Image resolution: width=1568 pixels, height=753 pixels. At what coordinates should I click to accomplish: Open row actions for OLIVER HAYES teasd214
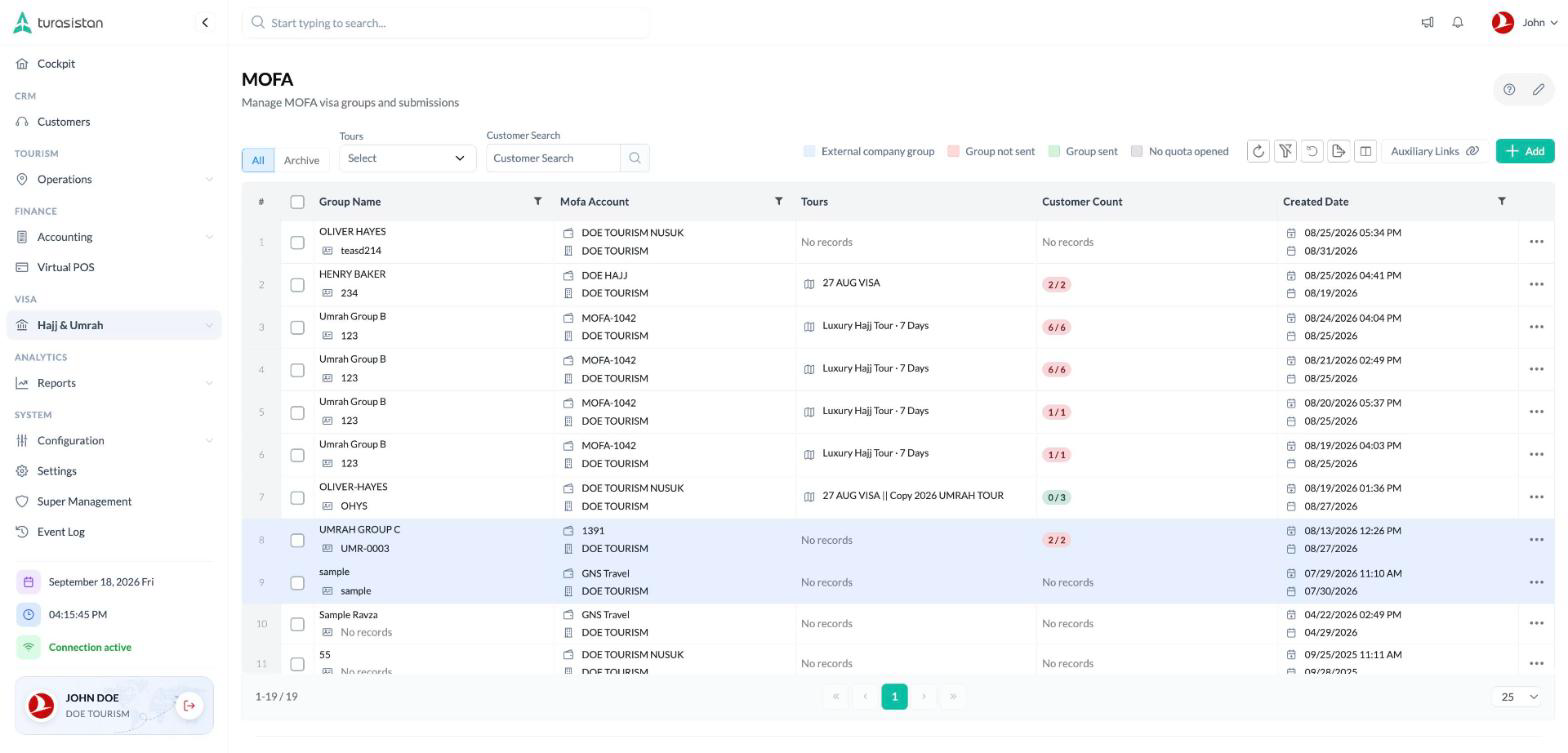(x=1536, y=242)
